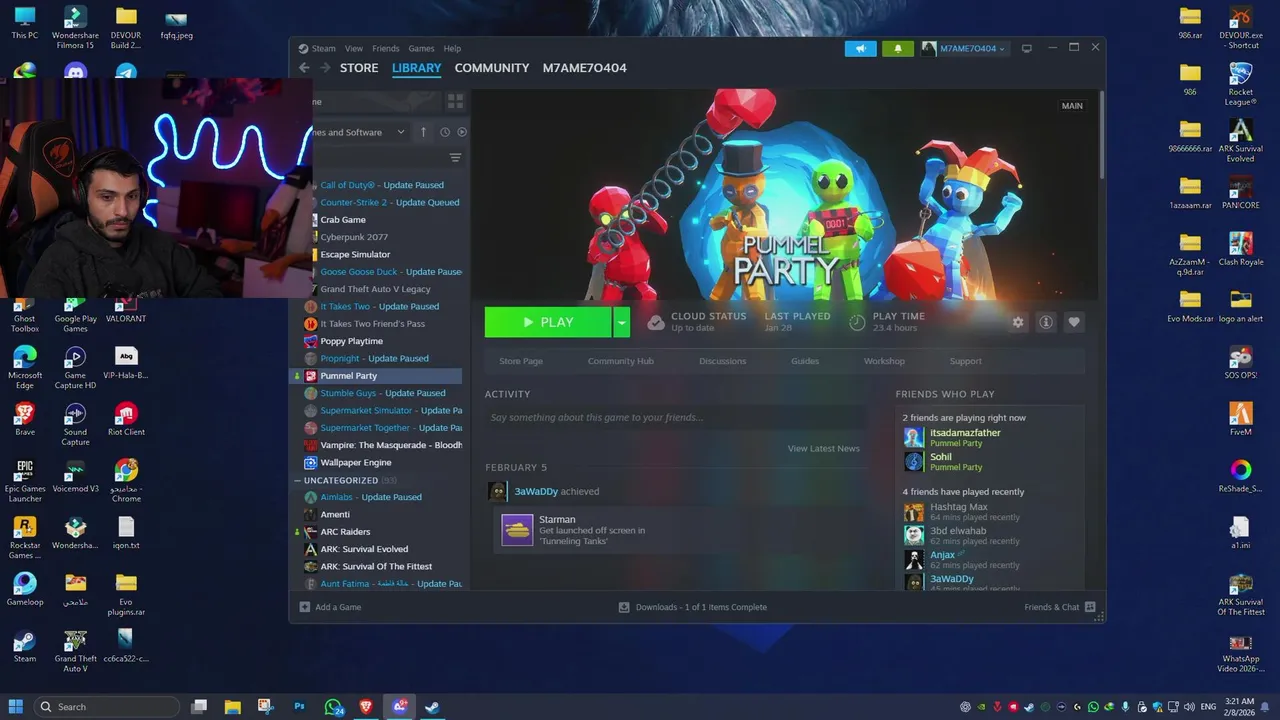The width and height of the screenshot is (1280, 720).
Task: Switch library to grid view icon
Action: (455, 102)
